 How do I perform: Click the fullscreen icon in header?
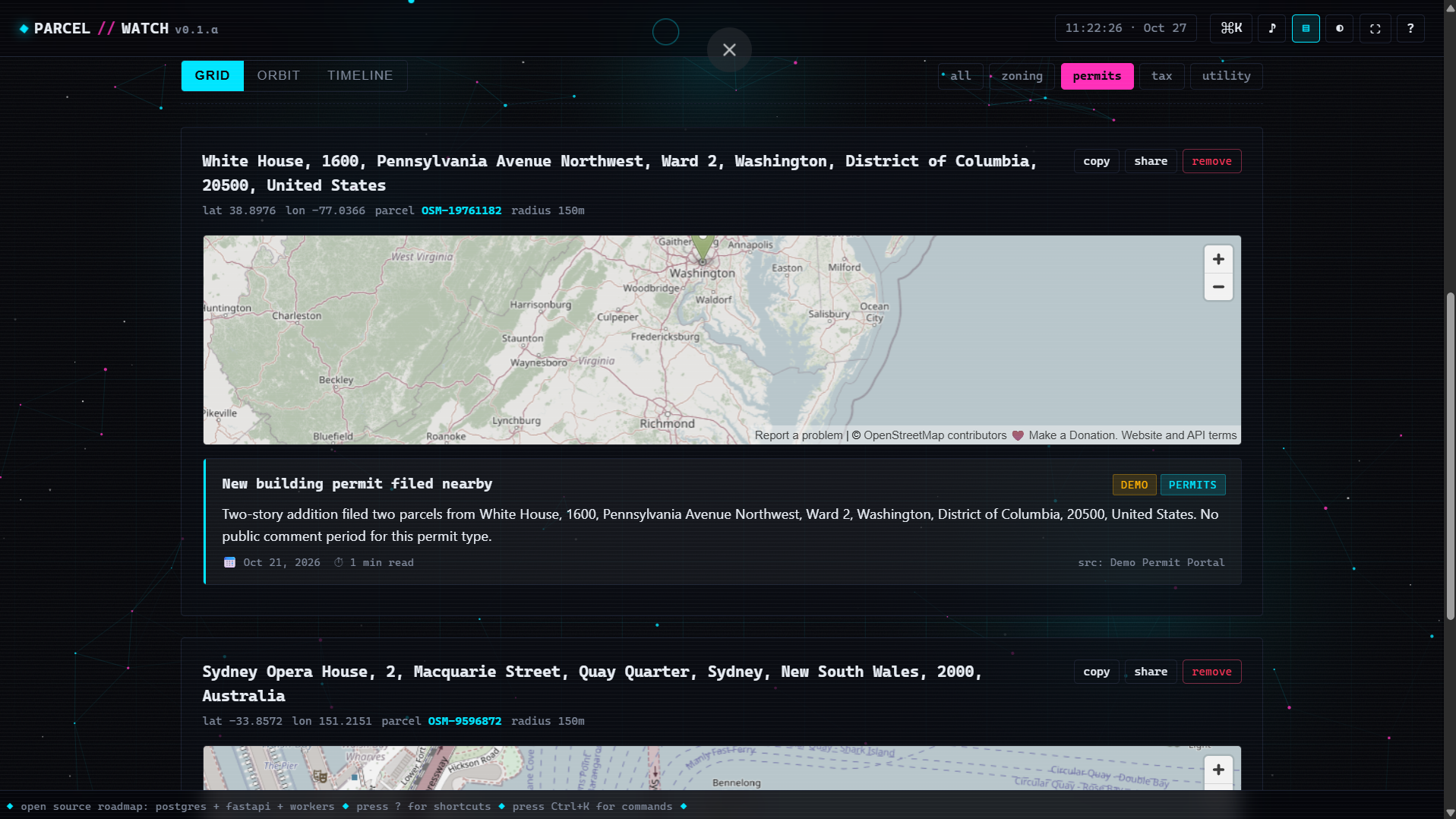click(x=1375, y=28)
